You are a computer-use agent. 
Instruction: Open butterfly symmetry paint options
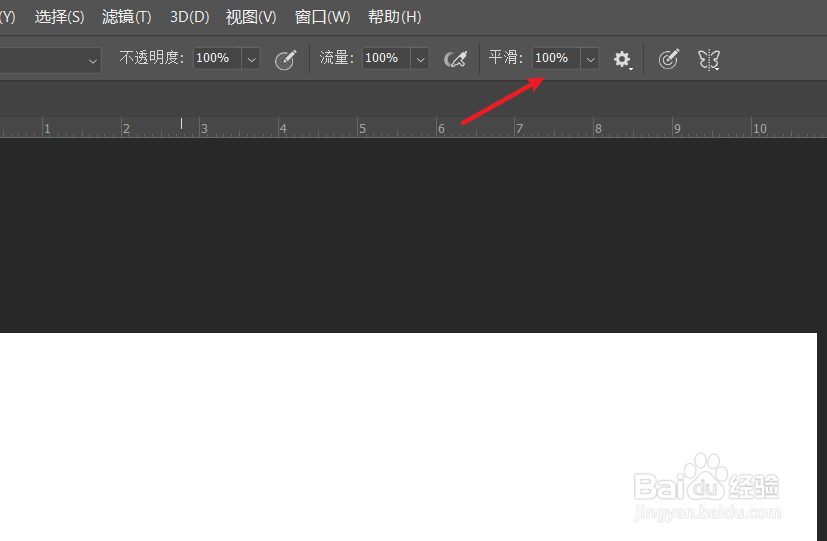(709, 59)
